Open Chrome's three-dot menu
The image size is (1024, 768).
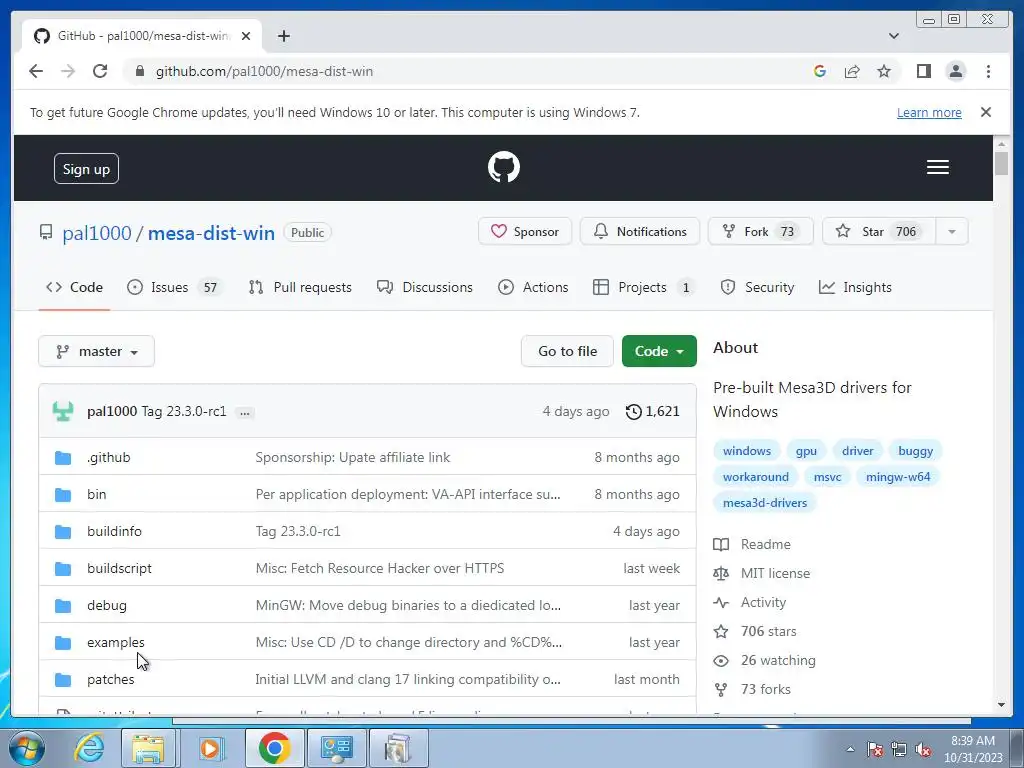988,71
